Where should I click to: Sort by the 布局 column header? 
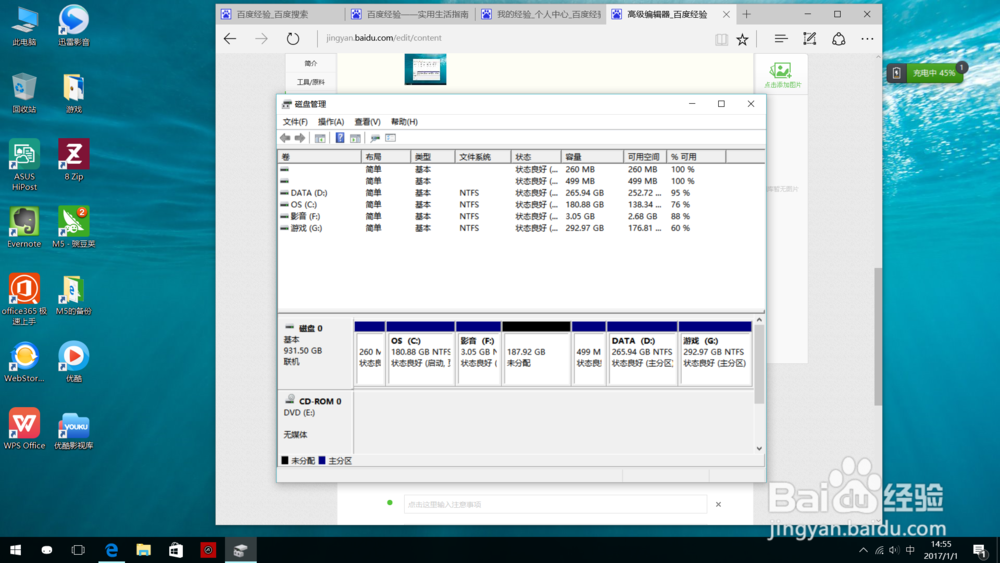pos(386,157)
